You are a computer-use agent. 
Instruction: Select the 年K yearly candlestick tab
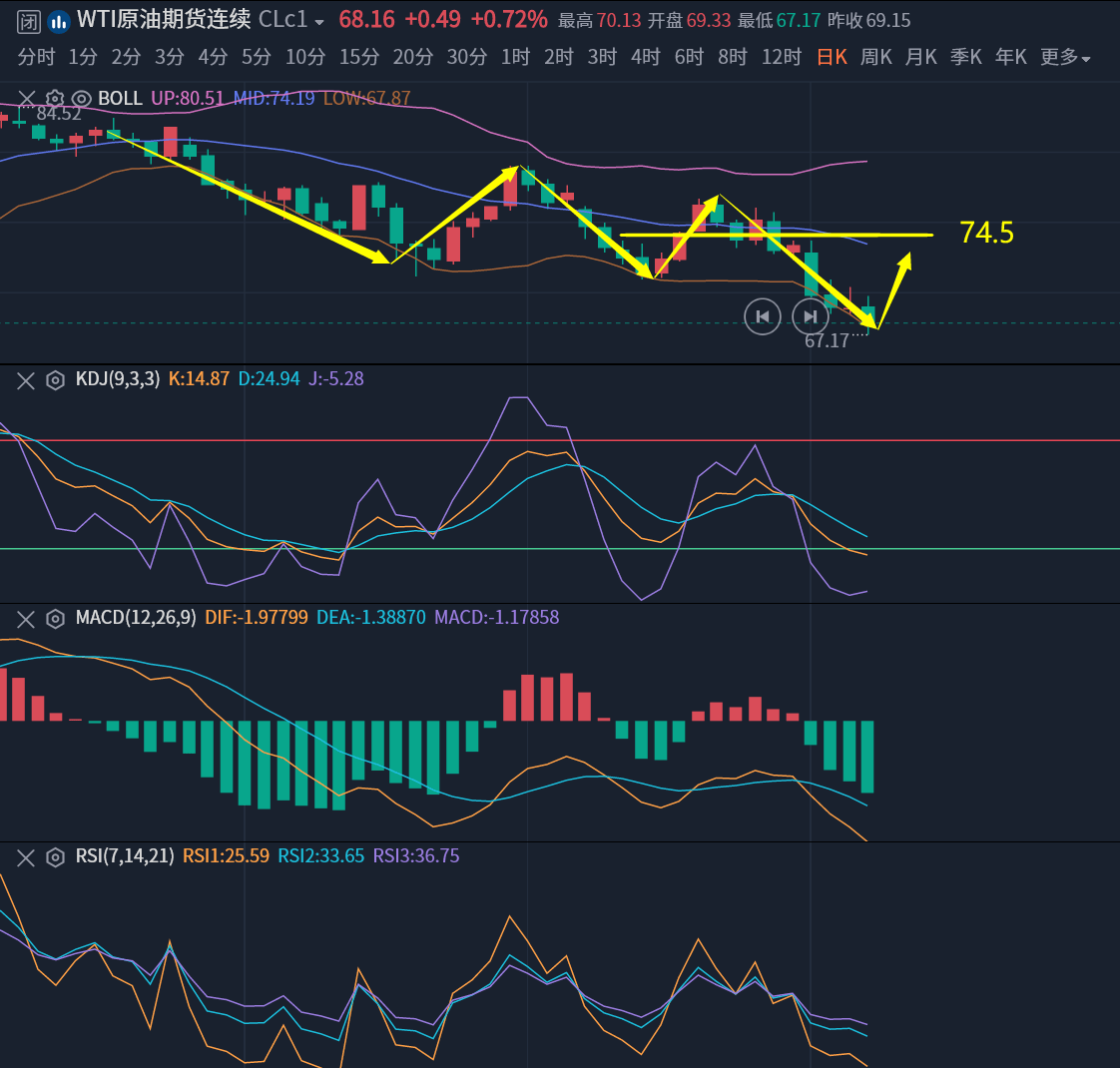1011,57
